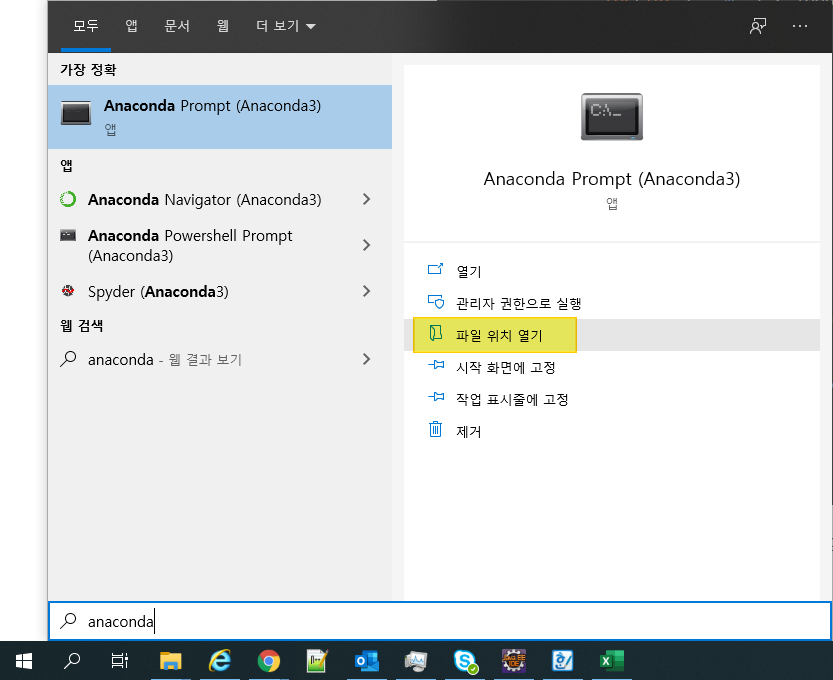
Task: Open the 더 보기 dropdown filter
Action: pos(286,26)
